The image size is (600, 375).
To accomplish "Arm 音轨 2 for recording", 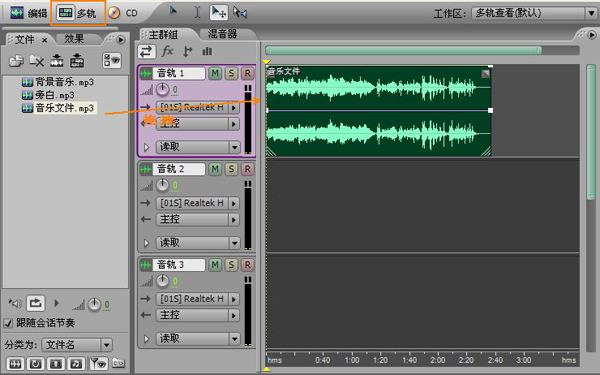I will 248,169.
